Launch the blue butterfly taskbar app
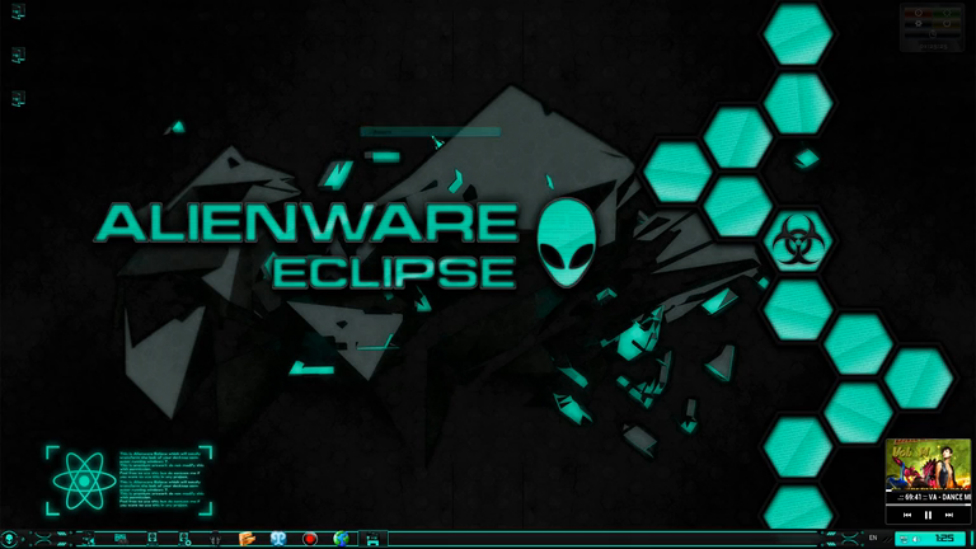976x549 pixels. 278,538
